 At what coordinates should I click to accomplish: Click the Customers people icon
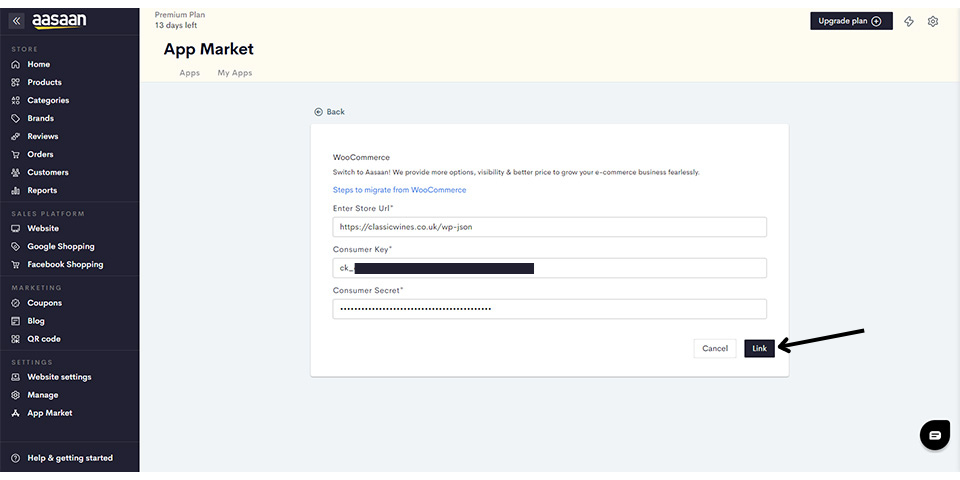click(x=16, y=173)
